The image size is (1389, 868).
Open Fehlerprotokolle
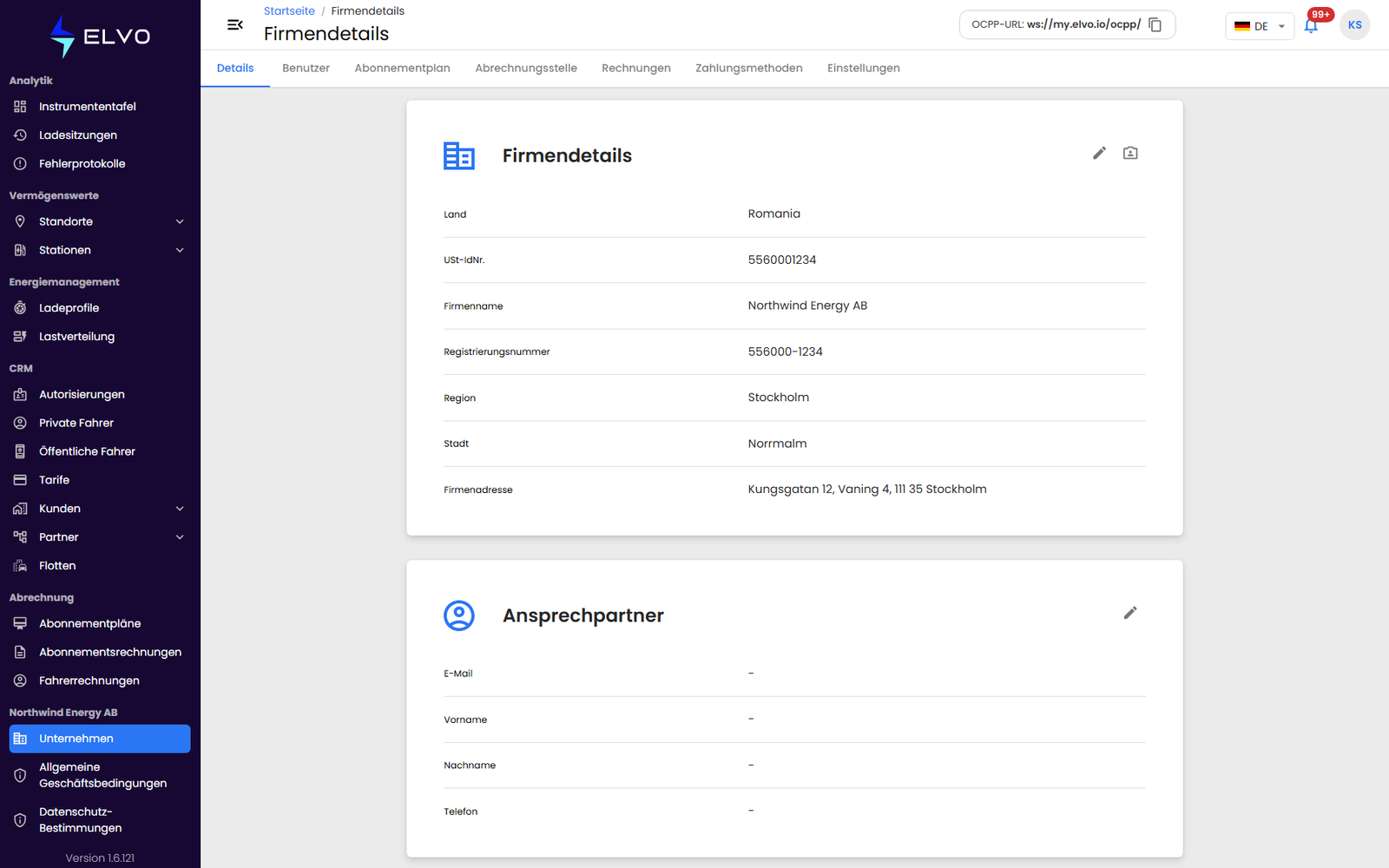tap(100, 164)
